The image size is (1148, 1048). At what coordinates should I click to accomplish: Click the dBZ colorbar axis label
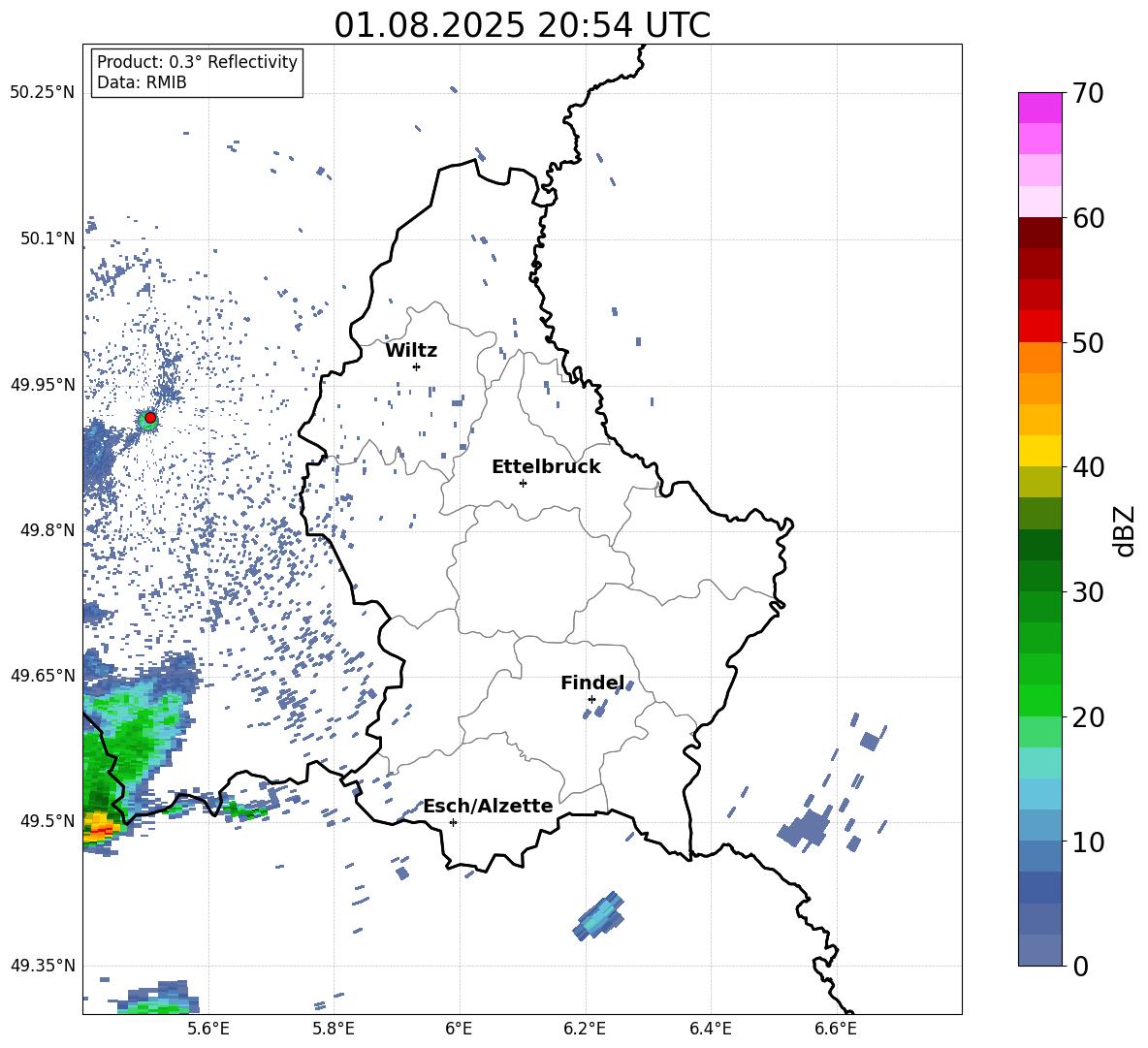pos(1126,530)
